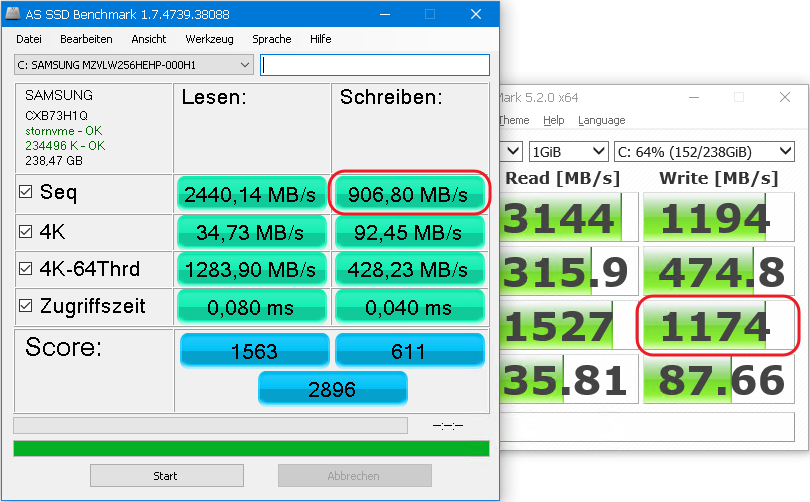The width and height of the screenshot is (810, 502).
Task: Minimize the CrystalDiskMark window
Action: (694, 97)
